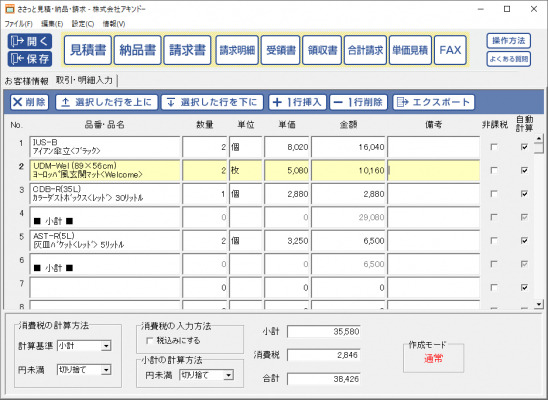
Task: Click the 保存 (save) icon button
Action: (30, 59)
